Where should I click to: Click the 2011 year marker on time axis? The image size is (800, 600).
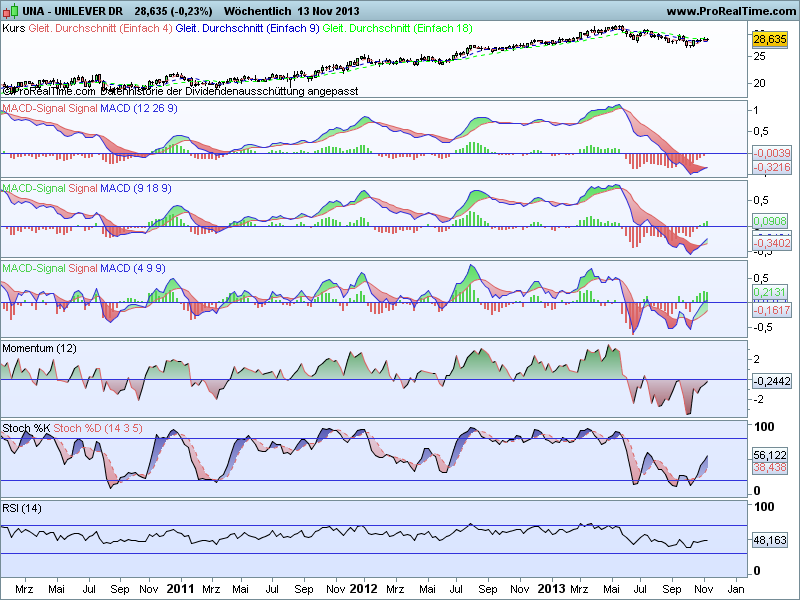click(181, 589)
